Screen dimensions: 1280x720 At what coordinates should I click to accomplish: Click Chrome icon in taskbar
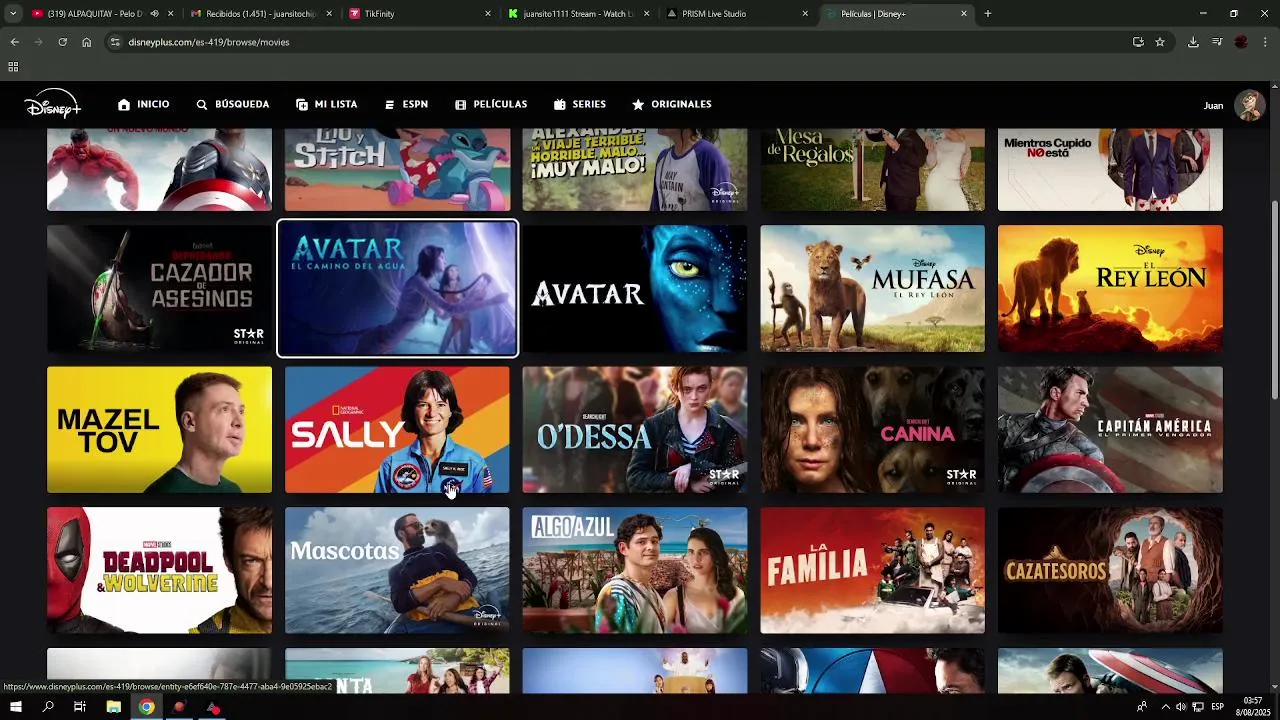(x=147, y=707)
